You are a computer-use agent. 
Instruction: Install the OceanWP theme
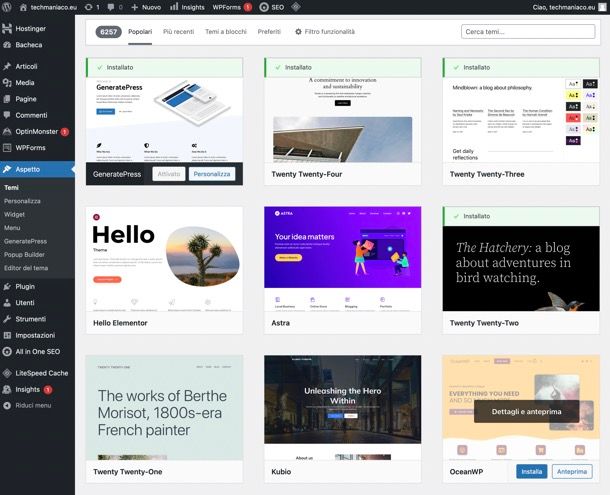pos(531,471)
